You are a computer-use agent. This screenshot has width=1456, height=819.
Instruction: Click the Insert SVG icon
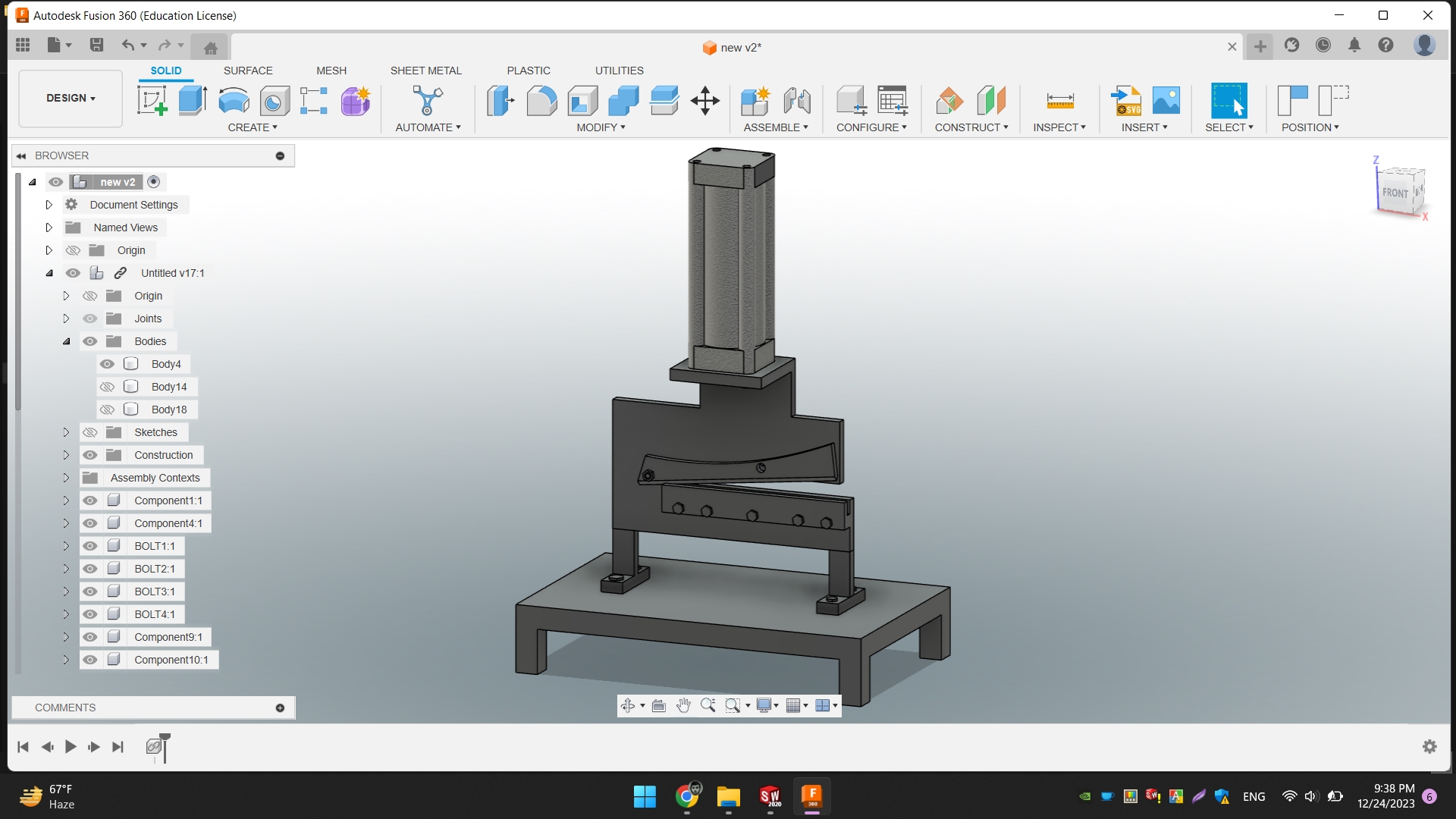[x=1126, y=100]
